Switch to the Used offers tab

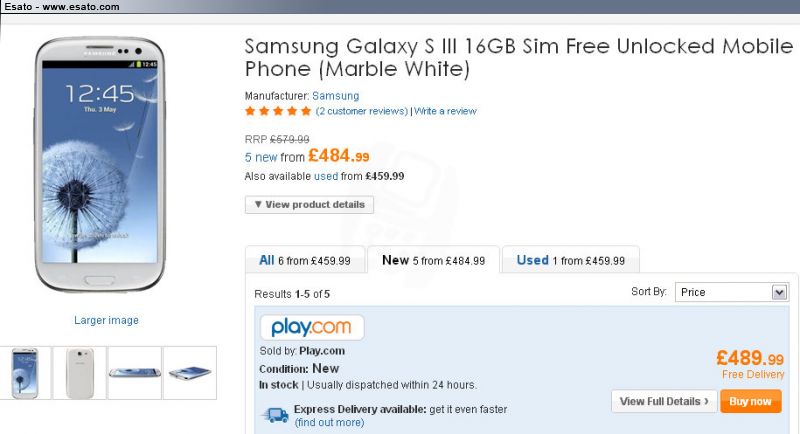570,260
